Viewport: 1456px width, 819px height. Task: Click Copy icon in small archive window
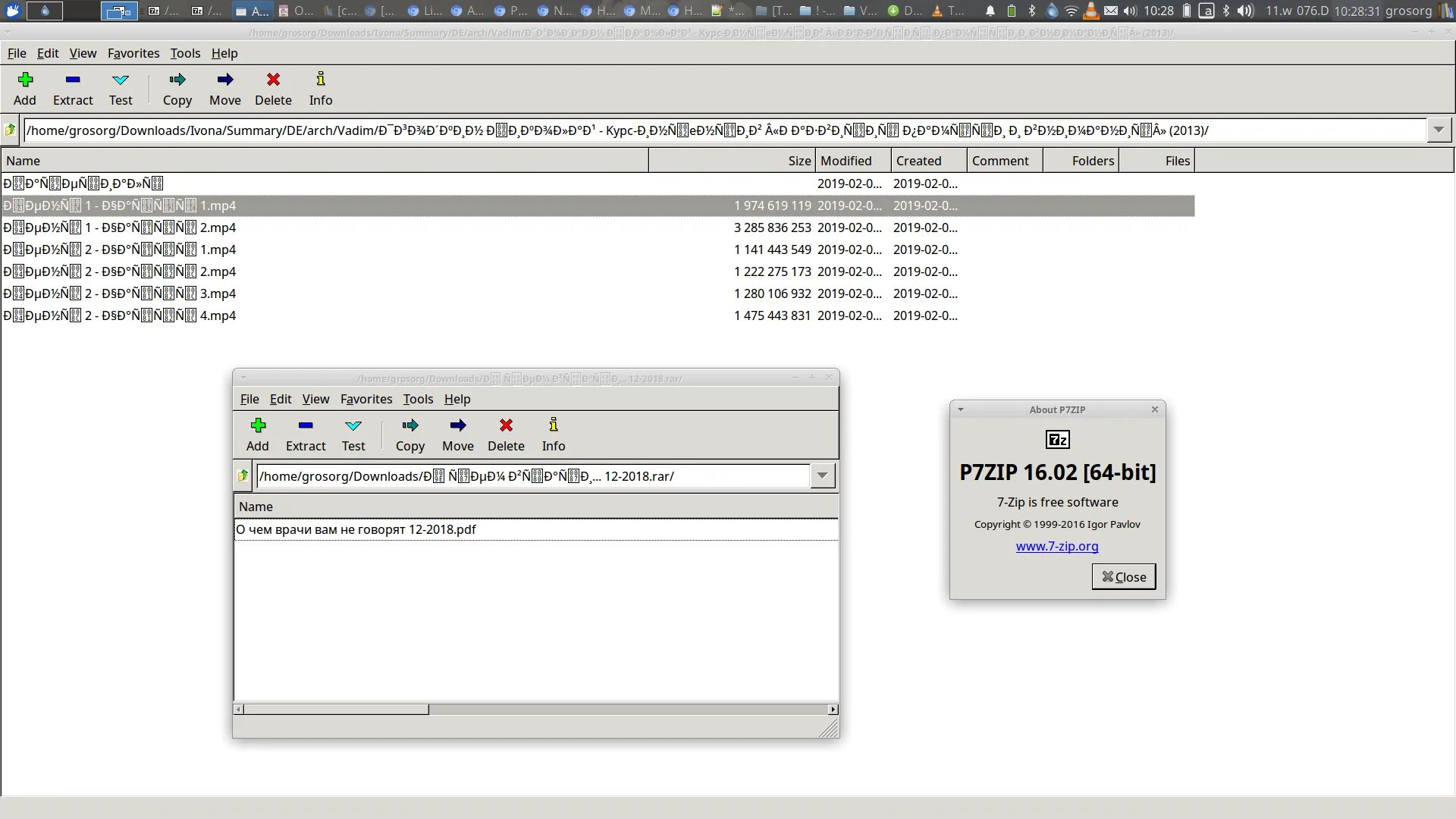(409, 425)
